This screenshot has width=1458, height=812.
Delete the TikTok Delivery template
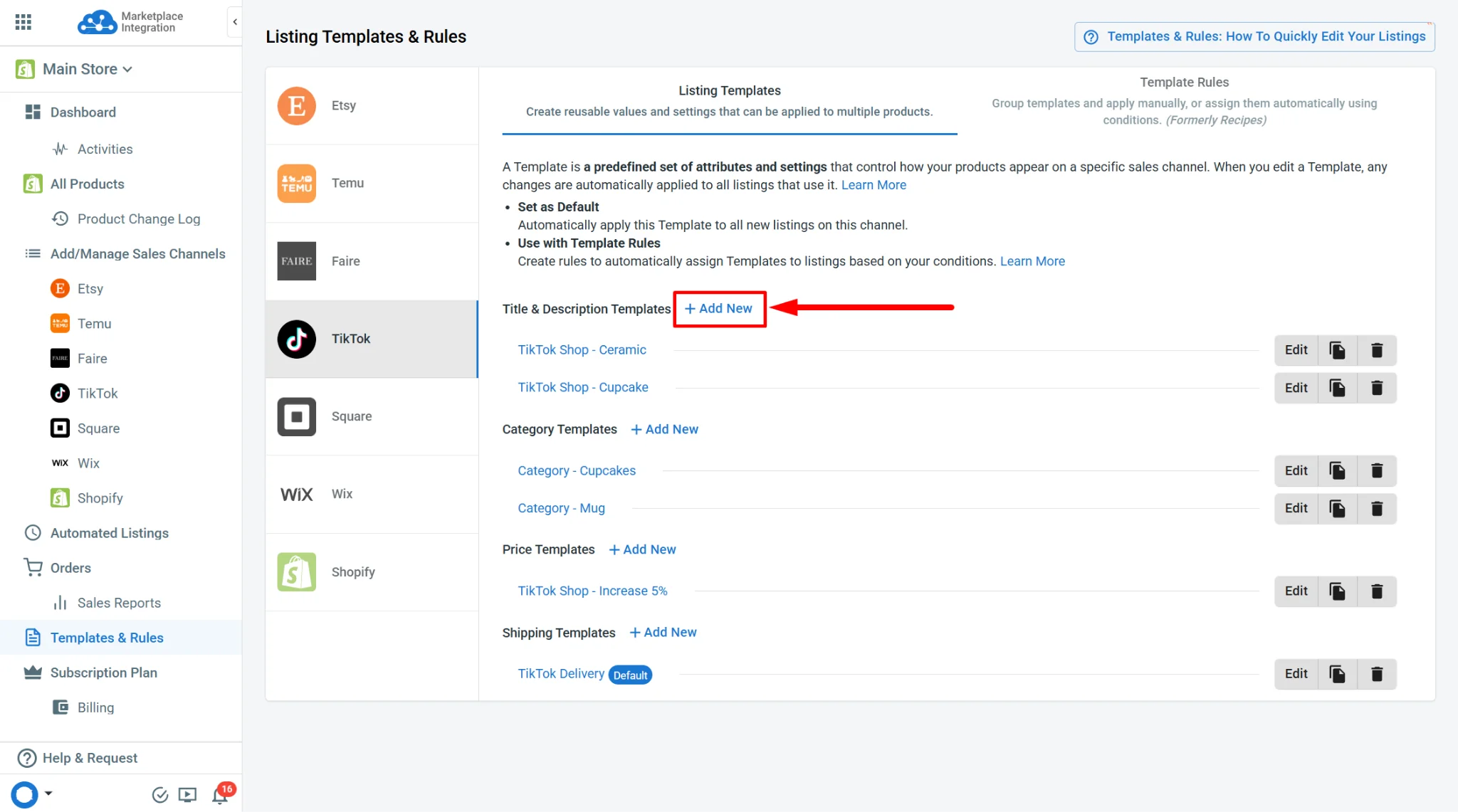point(1377,674)
